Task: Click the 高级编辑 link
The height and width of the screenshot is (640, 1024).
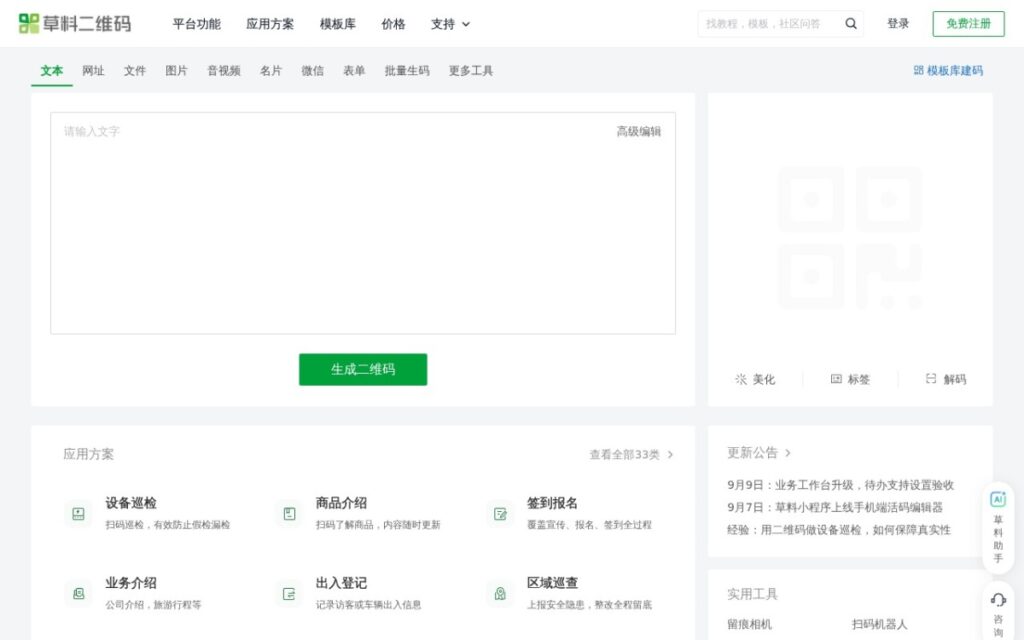Action: coord(639,131)
